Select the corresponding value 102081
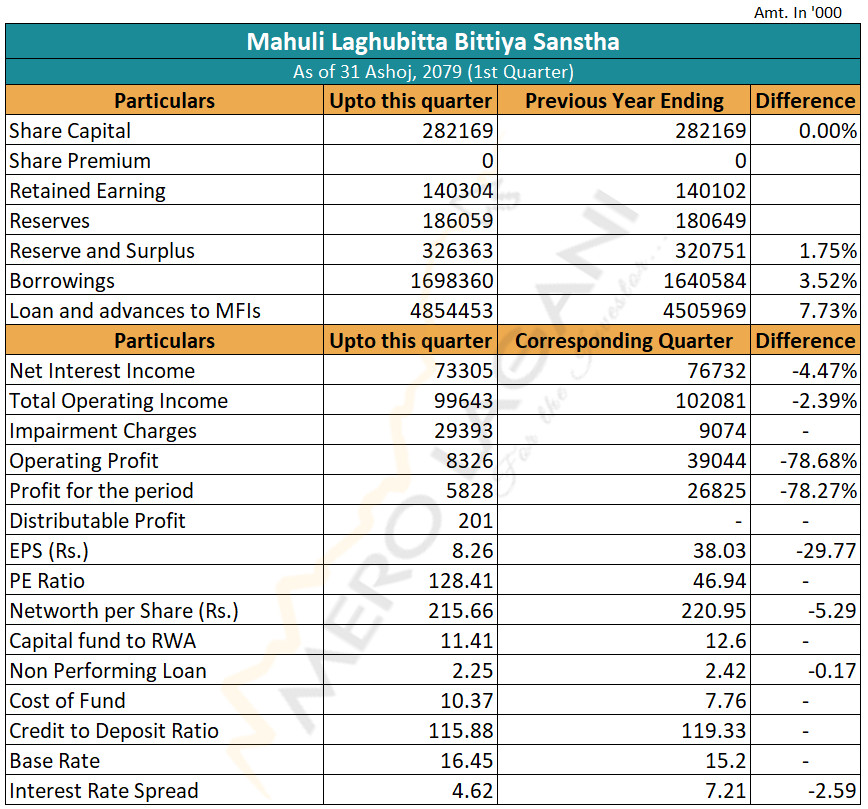 pos(710,401)
